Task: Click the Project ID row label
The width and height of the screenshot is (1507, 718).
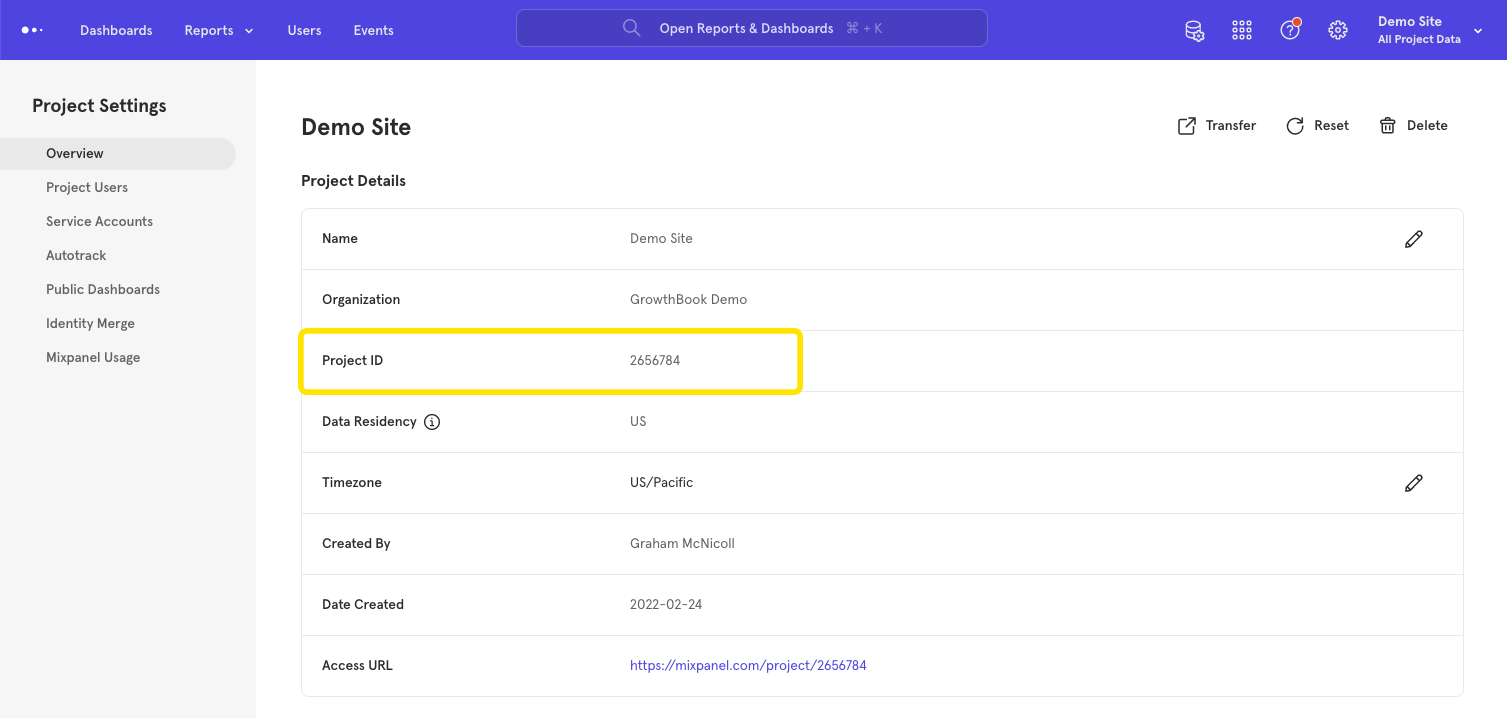Action: pyautogui.click(x=352, y=360)
